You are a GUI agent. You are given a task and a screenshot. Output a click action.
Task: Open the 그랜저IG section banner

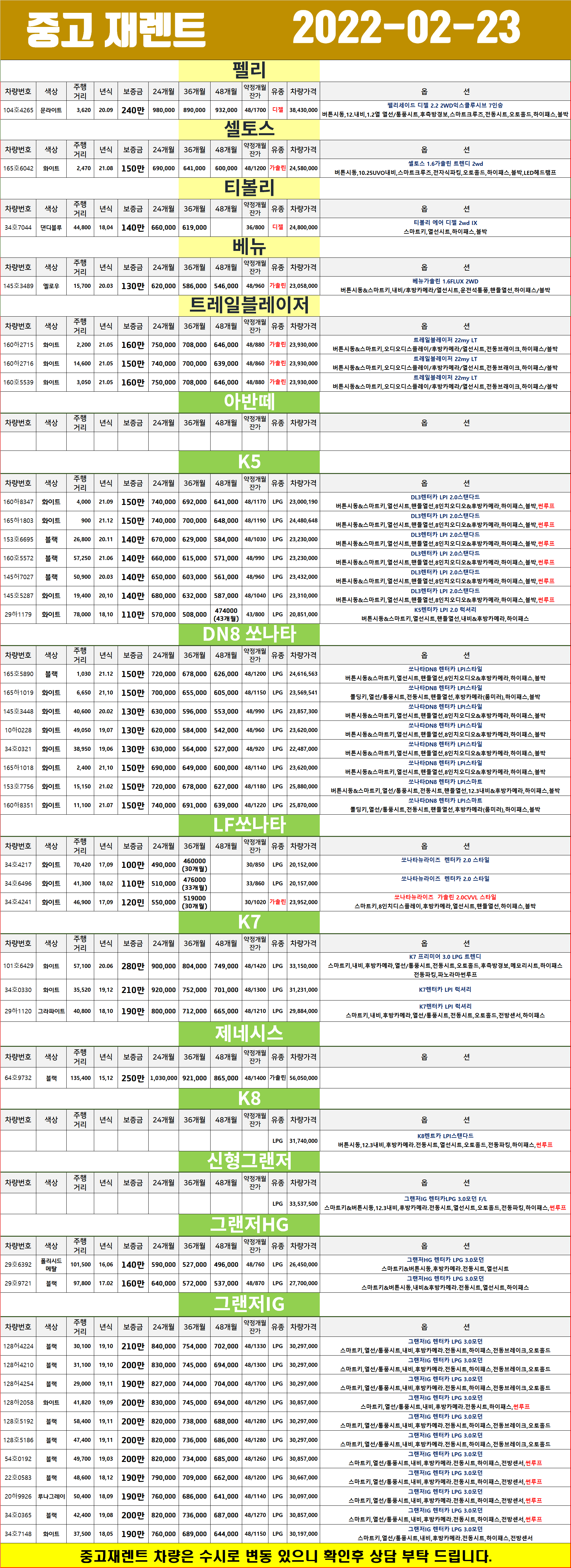(x=249, y=1304)
